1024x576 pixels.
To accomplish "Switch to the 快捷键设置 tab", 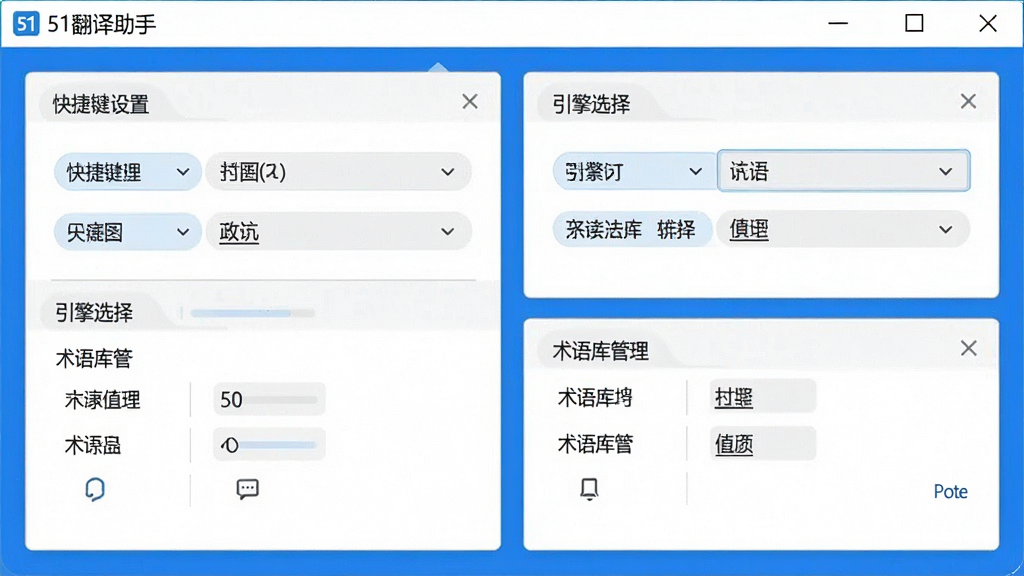I will pyautogui.click(x=101, y=104).
